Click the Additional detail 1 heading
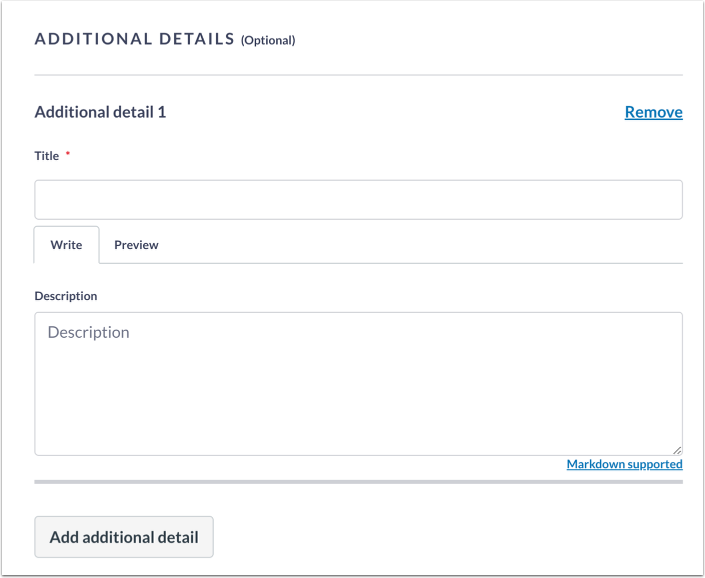 tap(100, 112)
